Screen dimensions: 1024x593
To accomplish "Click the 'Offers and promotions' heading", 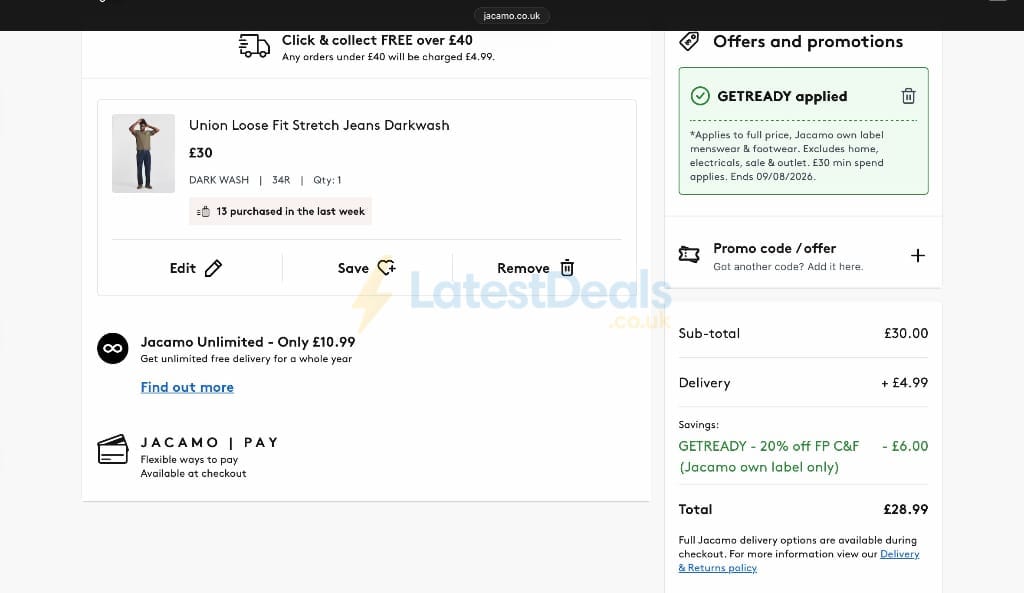I will [808, 42].
